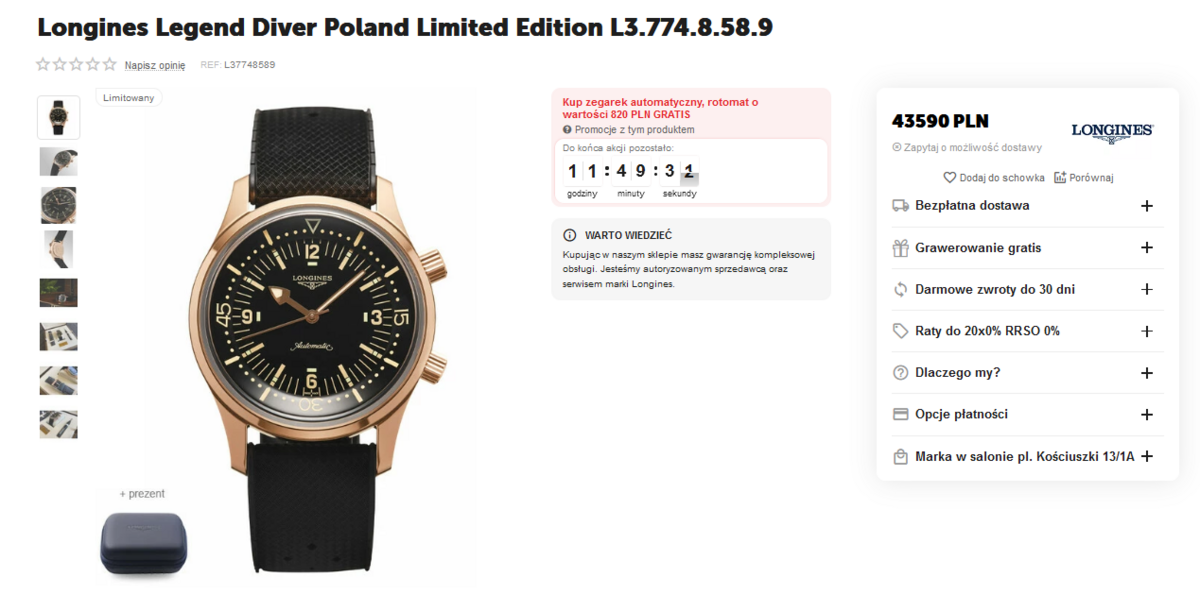
Task: Expand Darmowe zwroty do 30 dni
Action: tap(1147, 290)
